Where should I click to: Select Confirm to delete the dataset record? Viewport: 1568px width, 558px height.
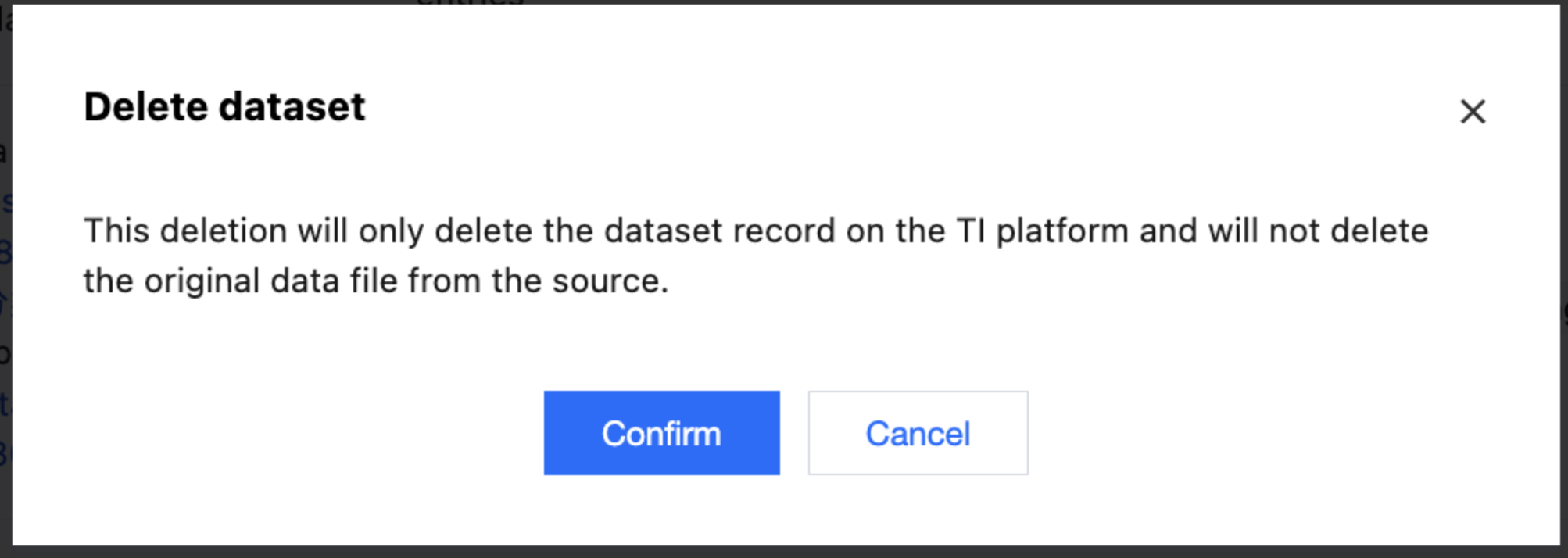(x=661, y=433)
